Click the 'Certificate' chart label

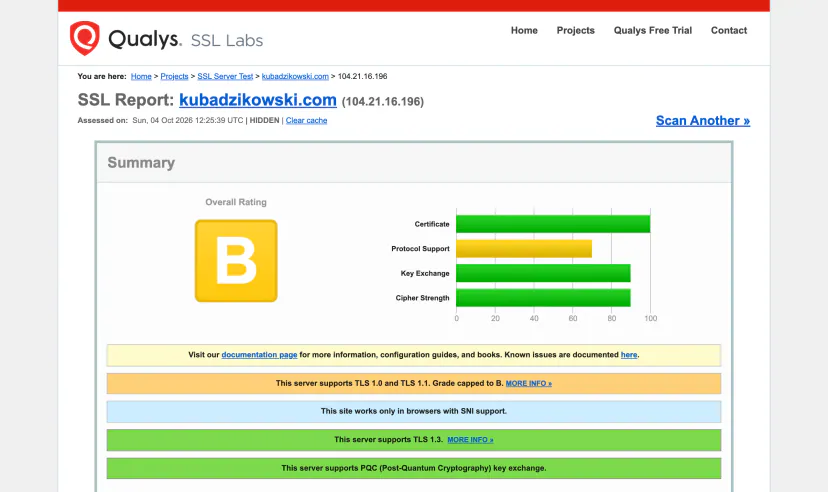pos(432,224)
